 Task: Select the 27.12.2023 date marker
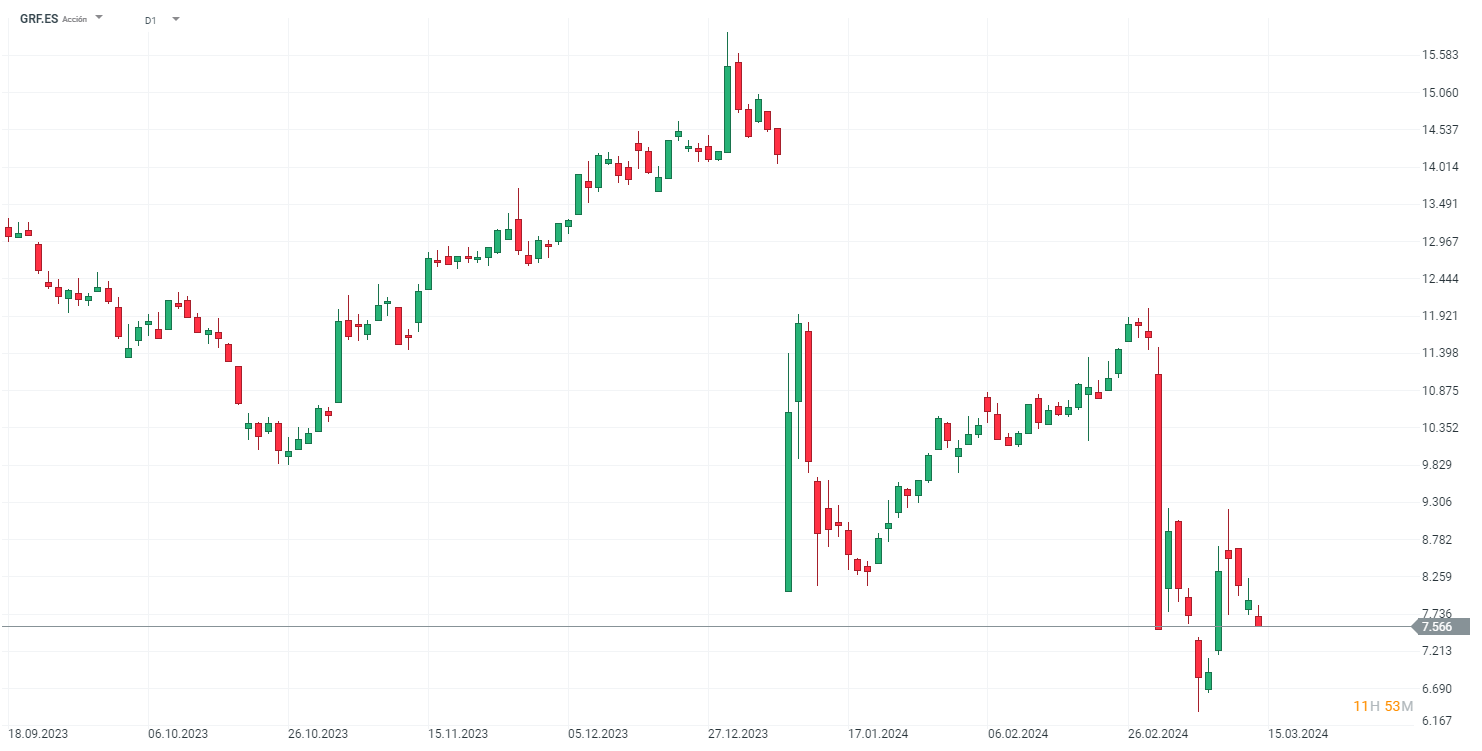pos(738,733)
